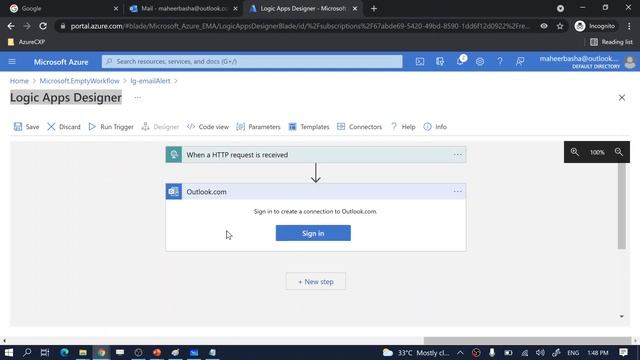Close the Logic Apps Designer blade
This screenshot has height=360, width=640.
[x=622, y=98]
